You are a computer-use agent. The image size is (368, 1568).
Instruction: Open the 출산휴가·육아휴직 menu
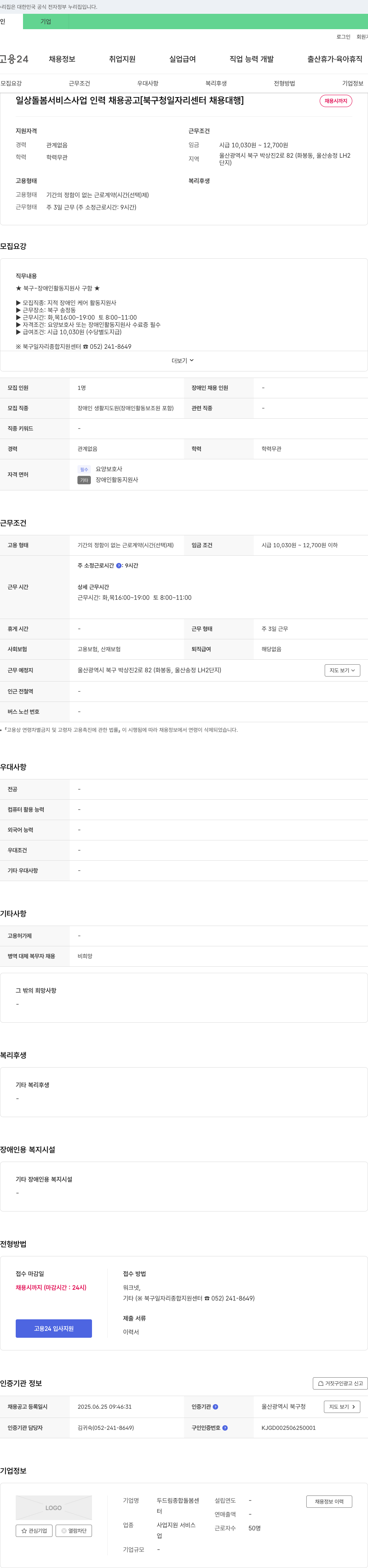(x=335, y=59)
